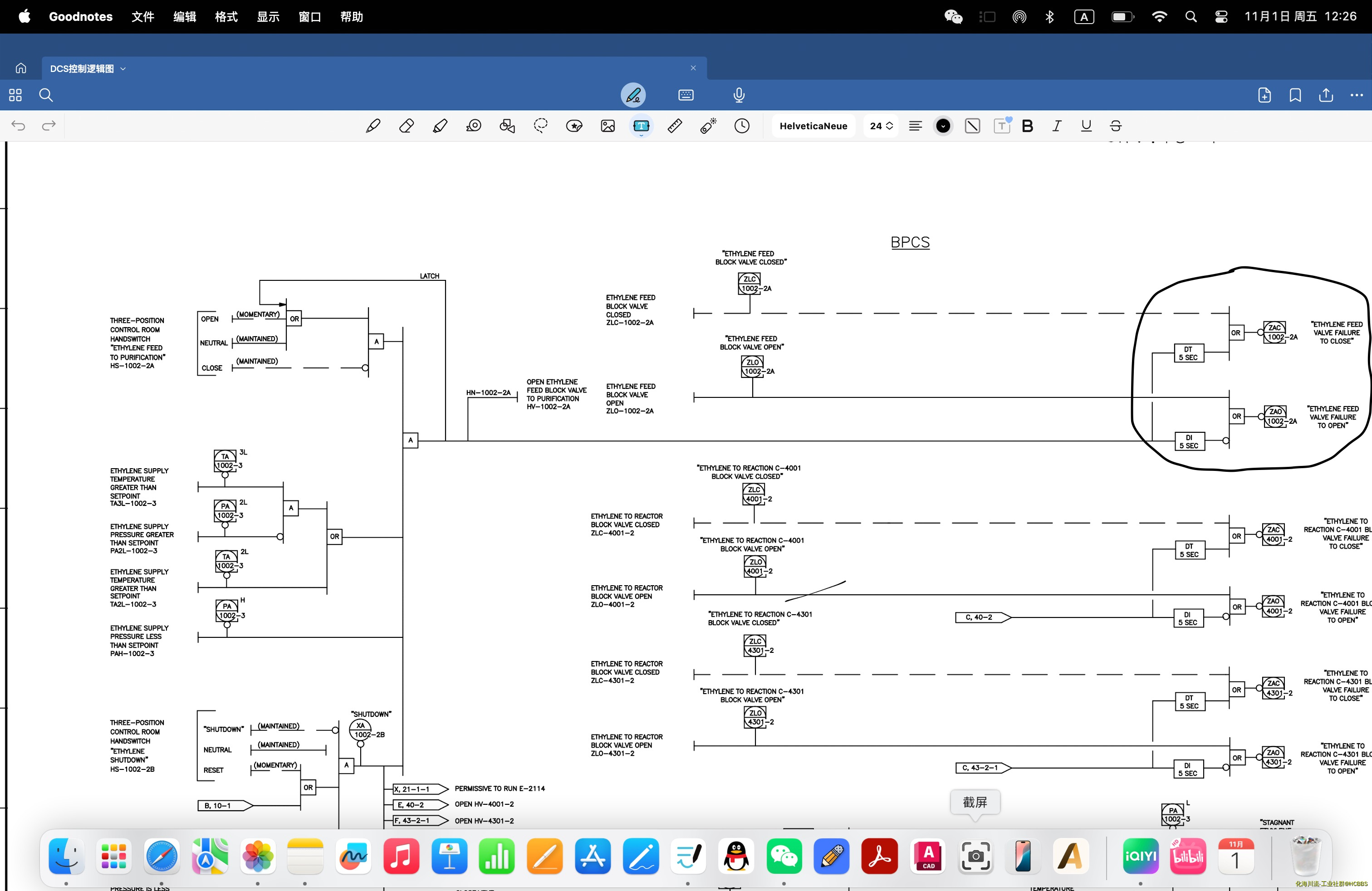This screenshot has height=891, width=1372.
Task: Open the Apple menu
Action: pos(24,17)
